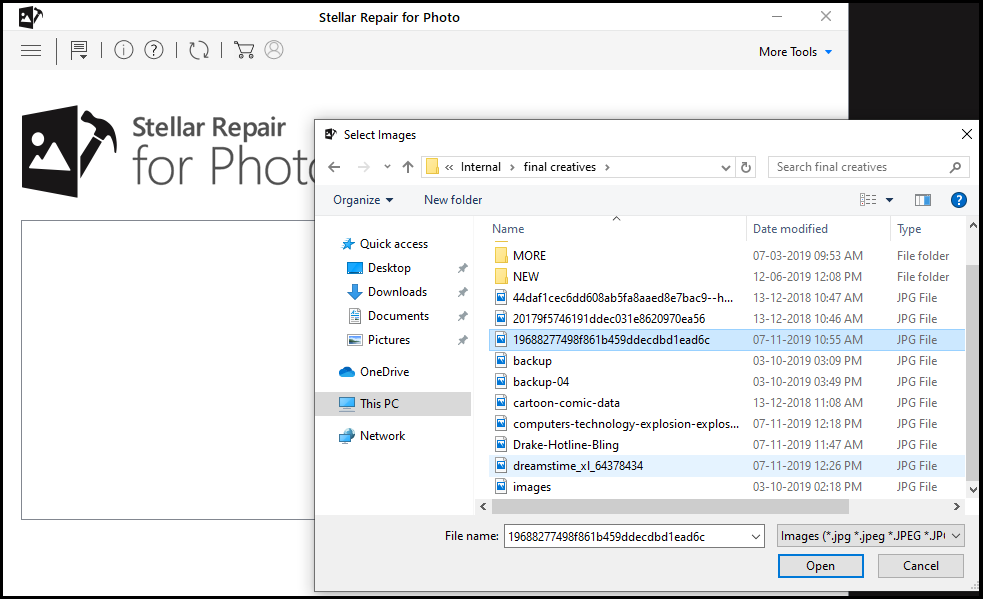
Task: Expand the address bar path history dropdown
Action: pyautogui.click(x=725, y=167)
